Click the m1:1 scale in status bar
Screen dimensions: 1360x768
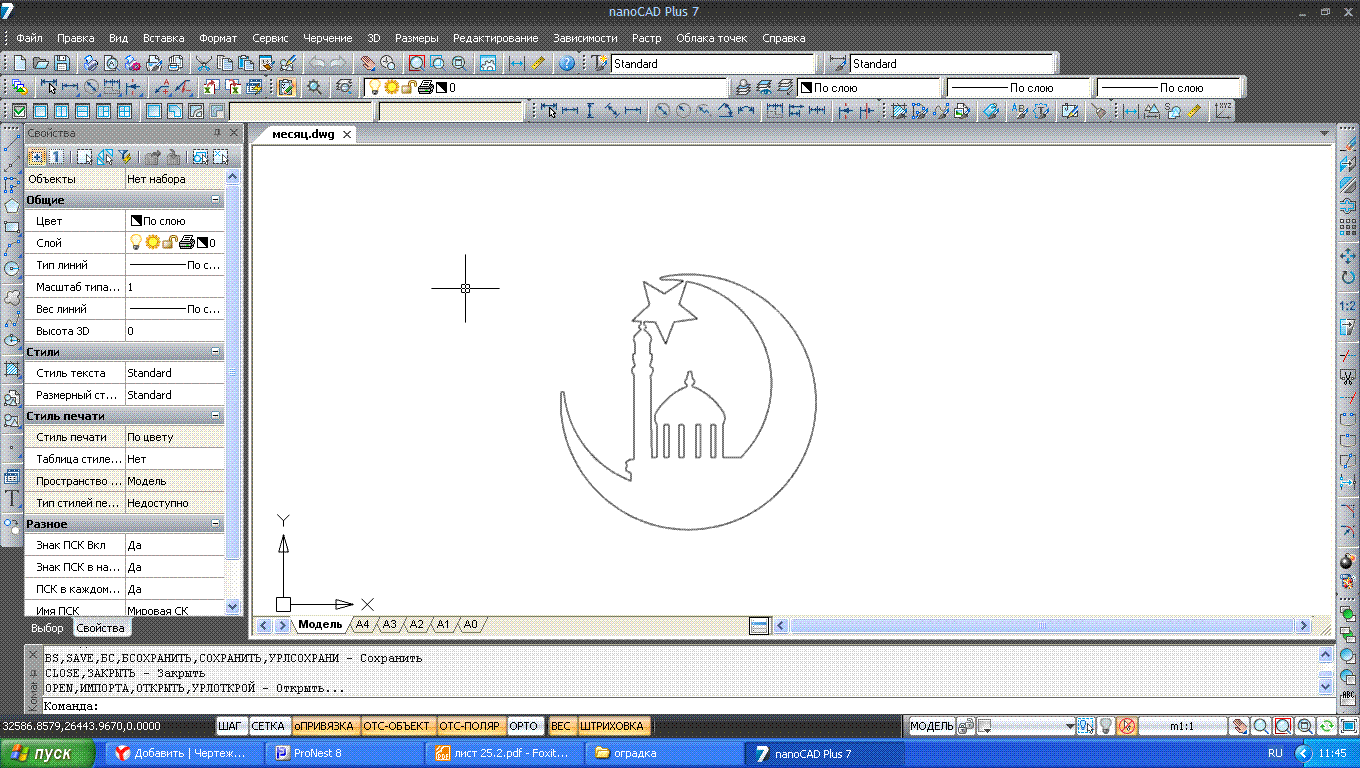click(1184, 726)
